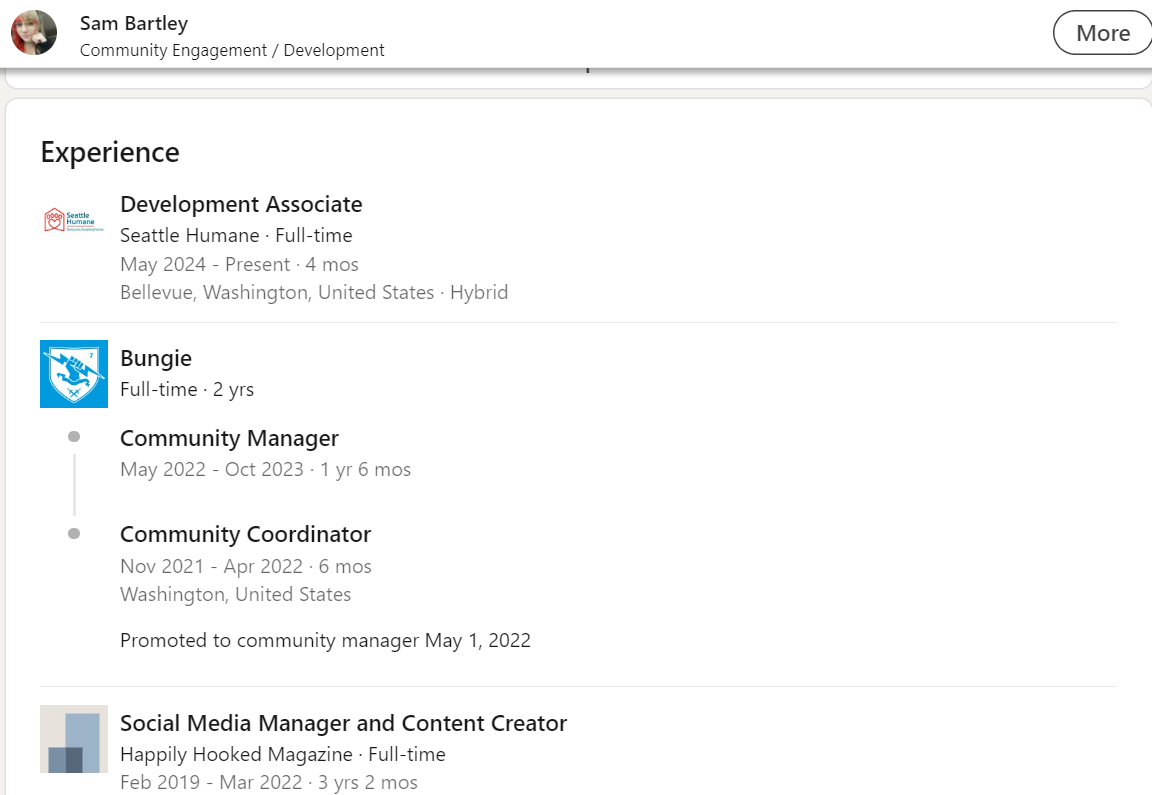Click Happily Hooked Magazine · Full-time text
This screenshot has height=795, width=1152.
tap(282, 755)
